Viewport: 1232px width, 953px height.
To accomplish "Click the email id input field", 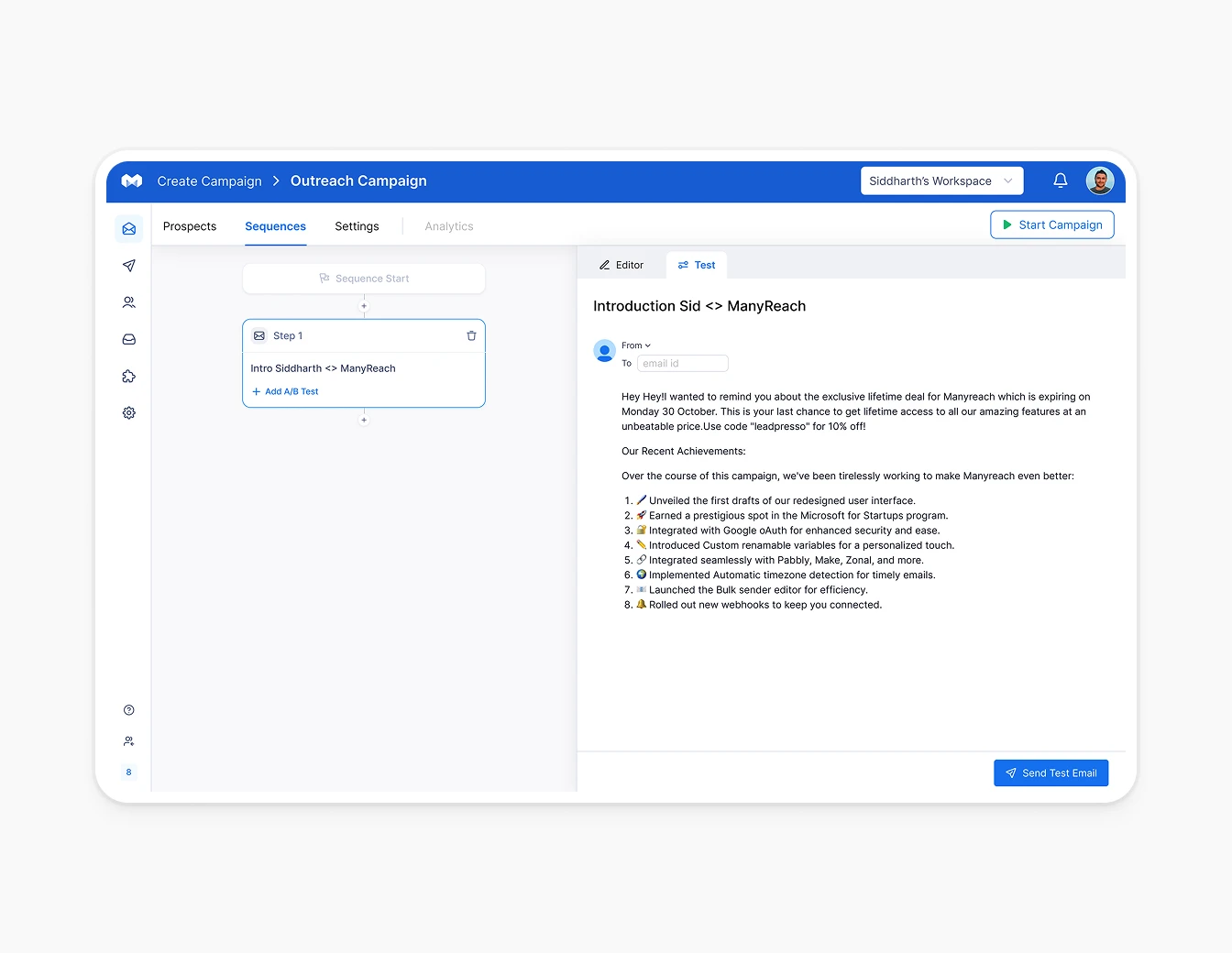I will tap(682, 363).
